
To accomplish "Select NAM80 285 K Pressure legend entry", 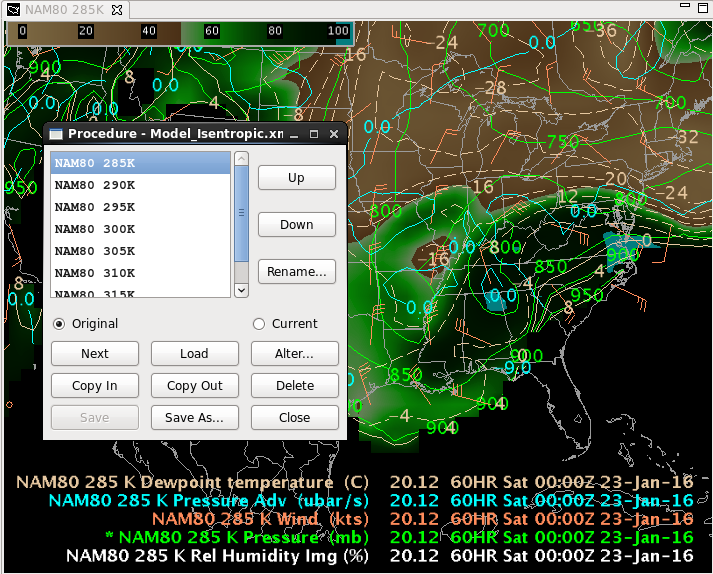I will tap(399, 538).
